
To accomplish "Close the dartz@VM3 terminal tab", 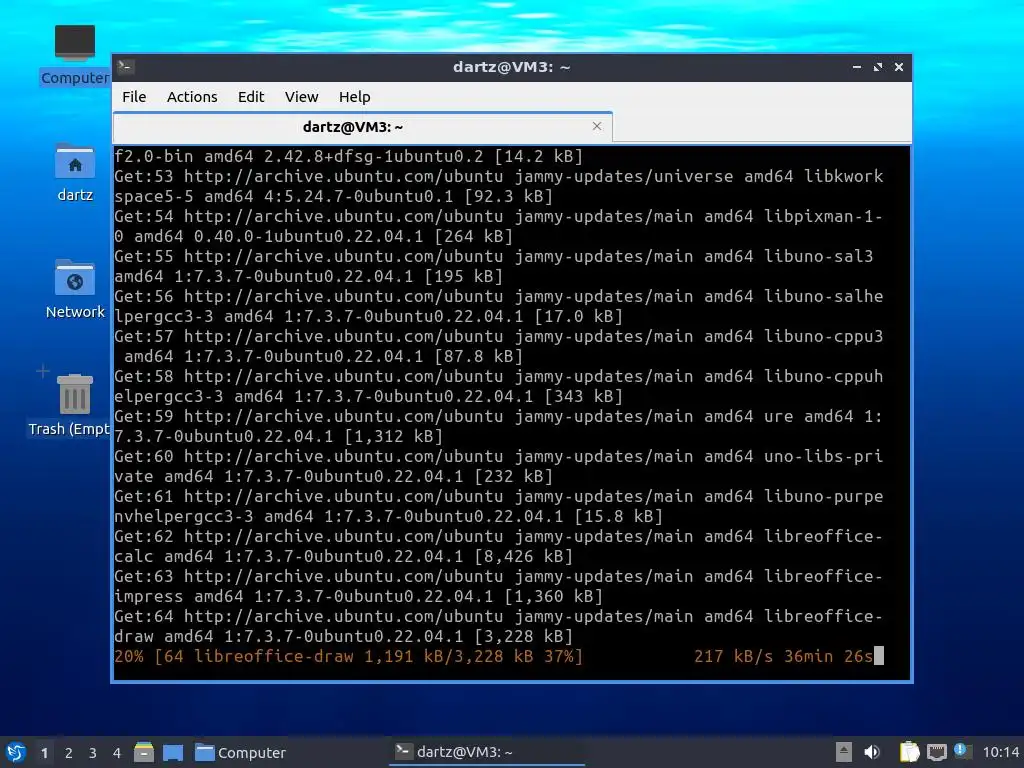I will (x=596, y=126).
